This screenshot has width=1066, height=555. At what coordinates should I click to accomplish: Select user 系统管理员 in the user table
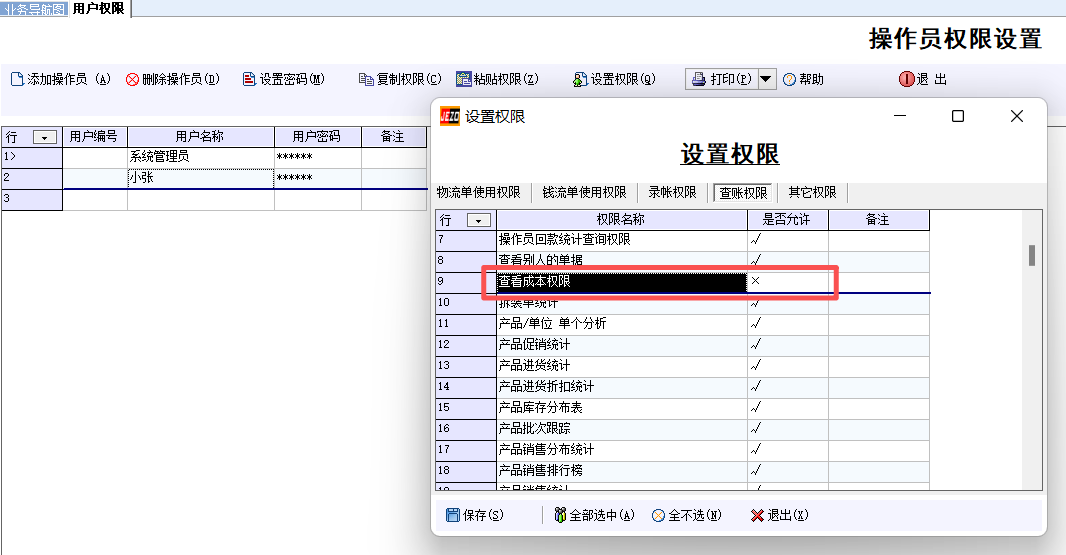click(201, 157)
